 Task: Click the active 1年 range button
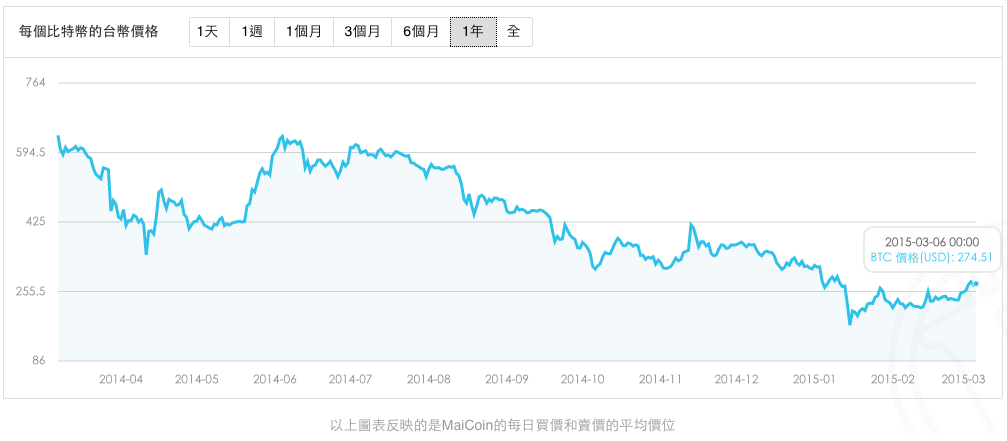(473, 32)
